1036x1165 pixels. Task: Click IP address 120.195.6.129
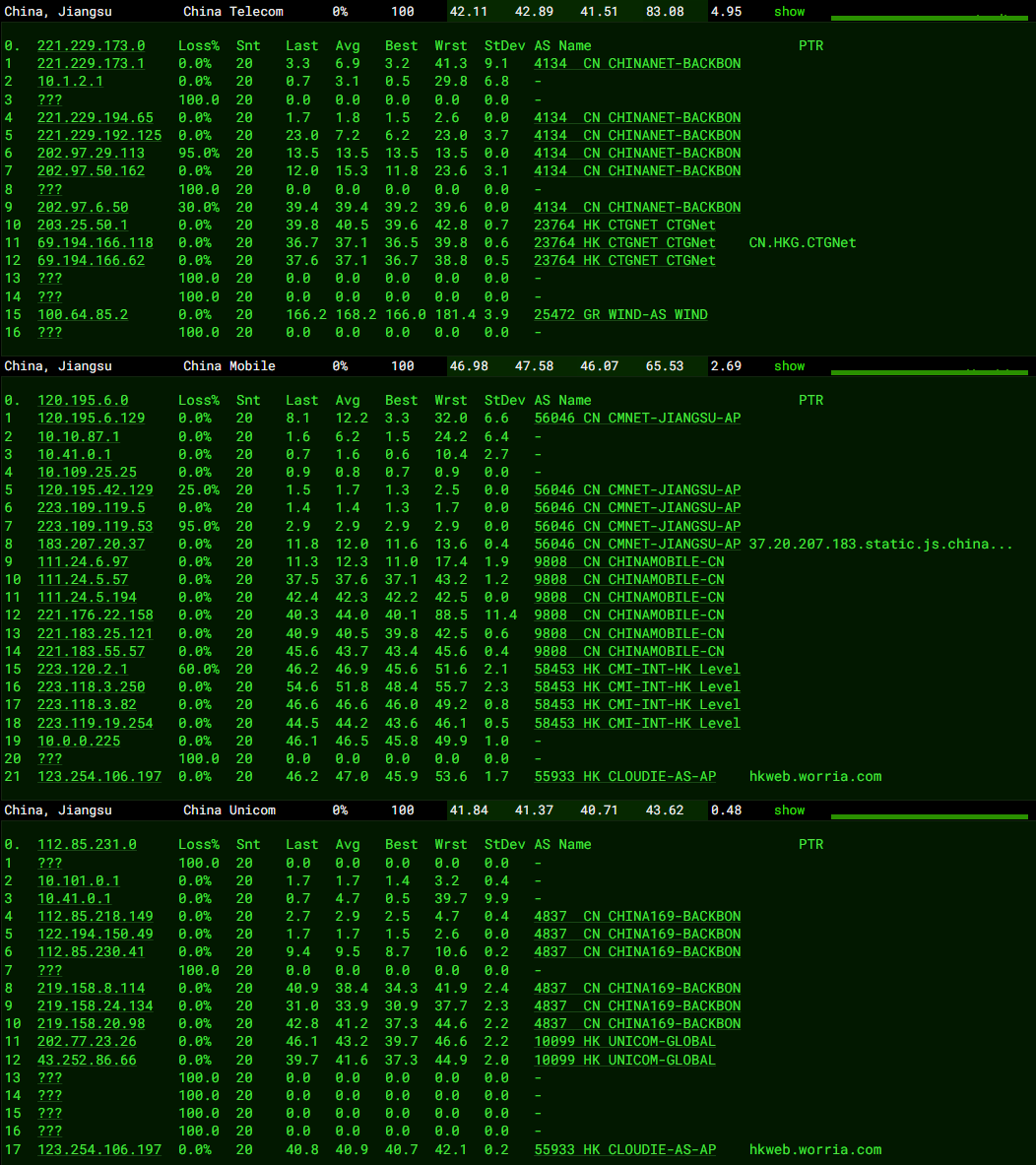pos(91,419)
